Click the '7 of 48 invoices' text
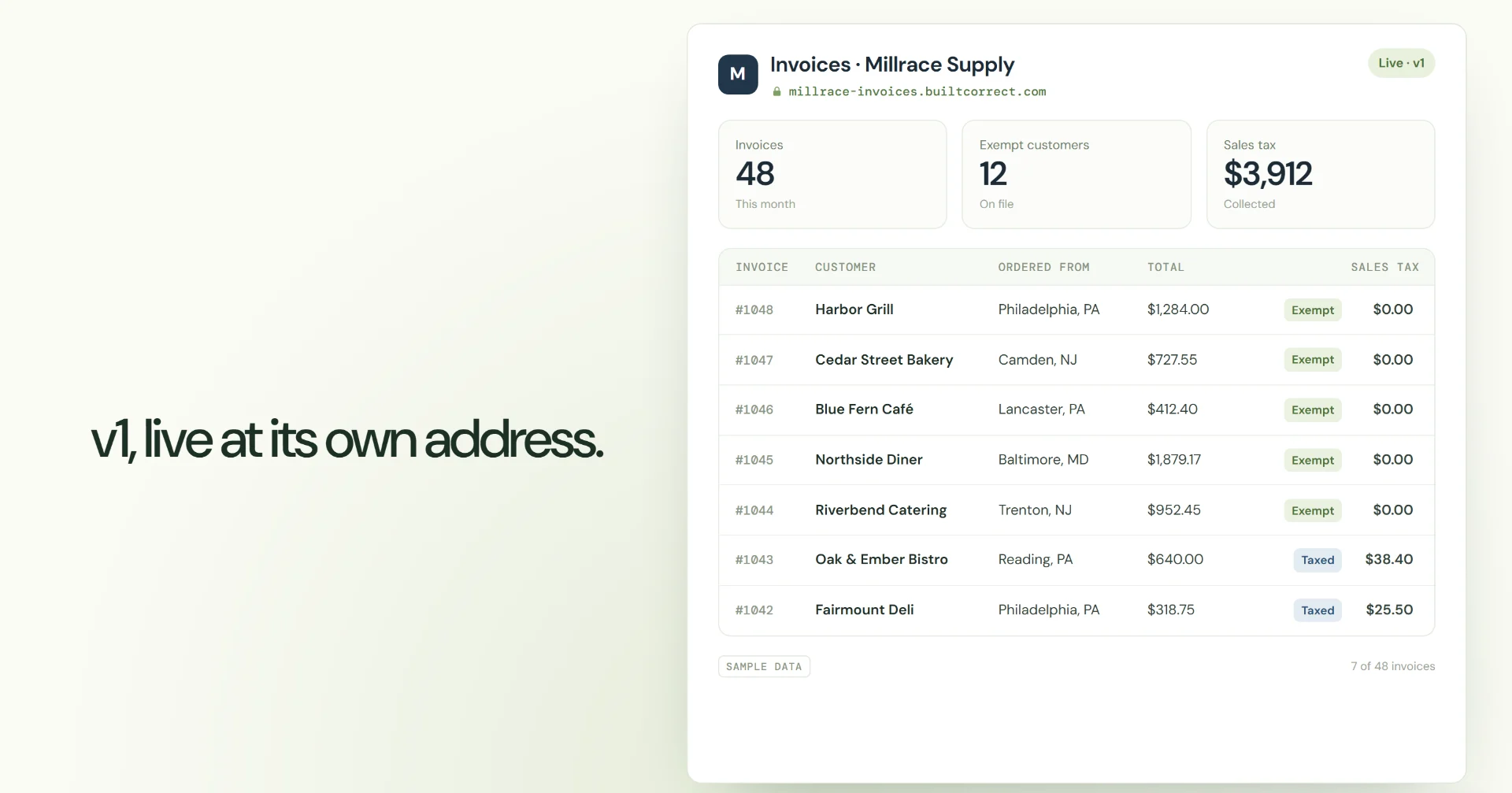 [x=1393, y=666]
